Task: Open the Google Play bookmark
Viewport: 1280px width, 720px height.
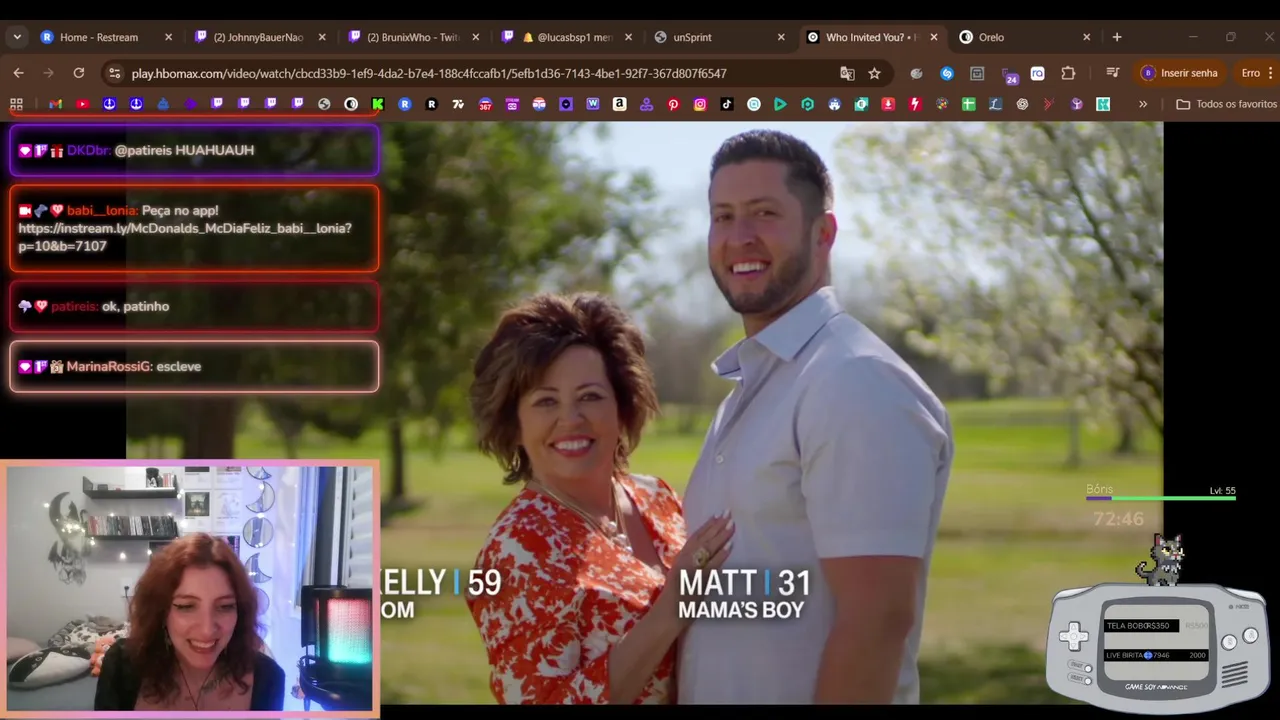Action: (x=780, y=104)
